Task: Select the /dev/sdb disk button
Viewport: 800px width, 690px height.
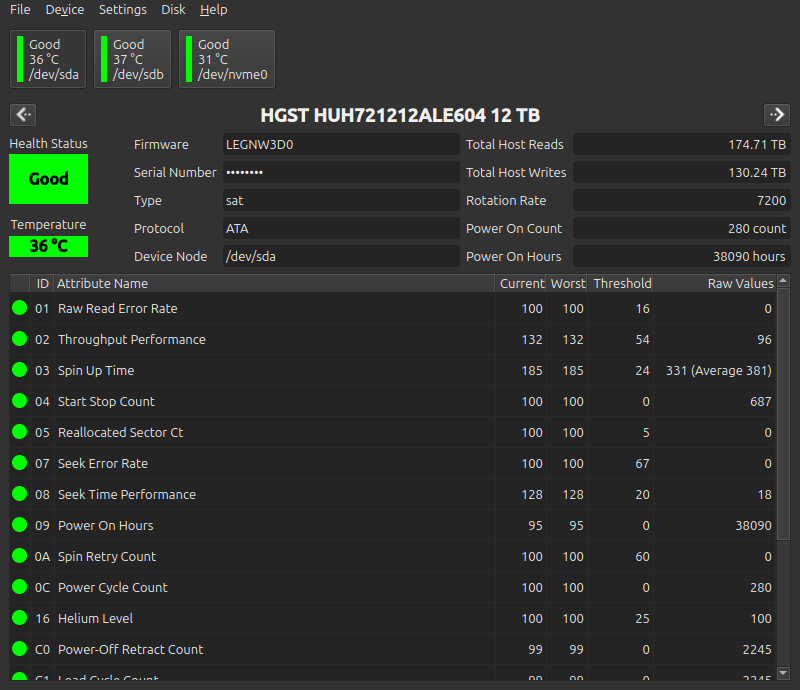Action: tap(133, 59)
